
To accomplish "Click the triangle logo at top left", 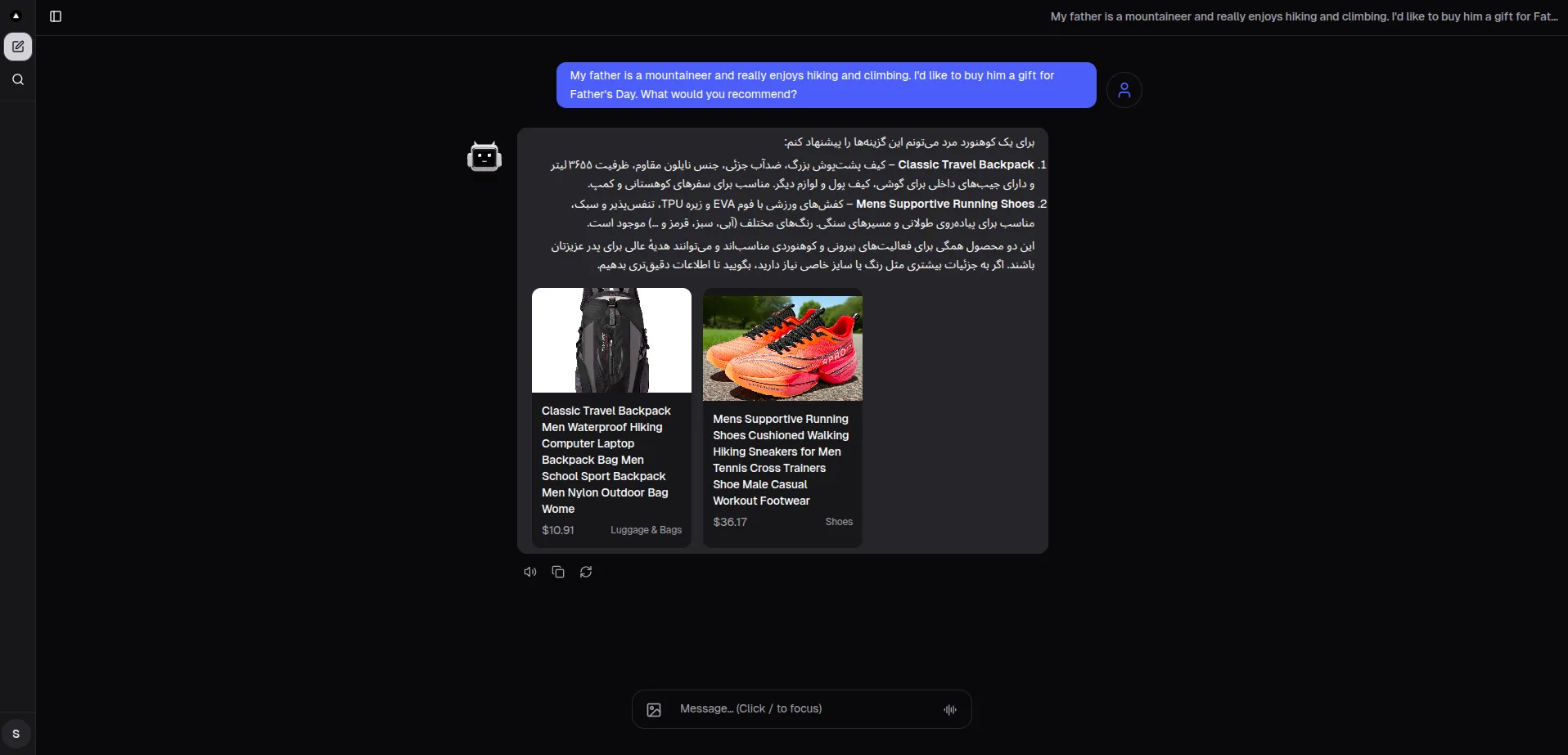I will [x=16, y=16].
